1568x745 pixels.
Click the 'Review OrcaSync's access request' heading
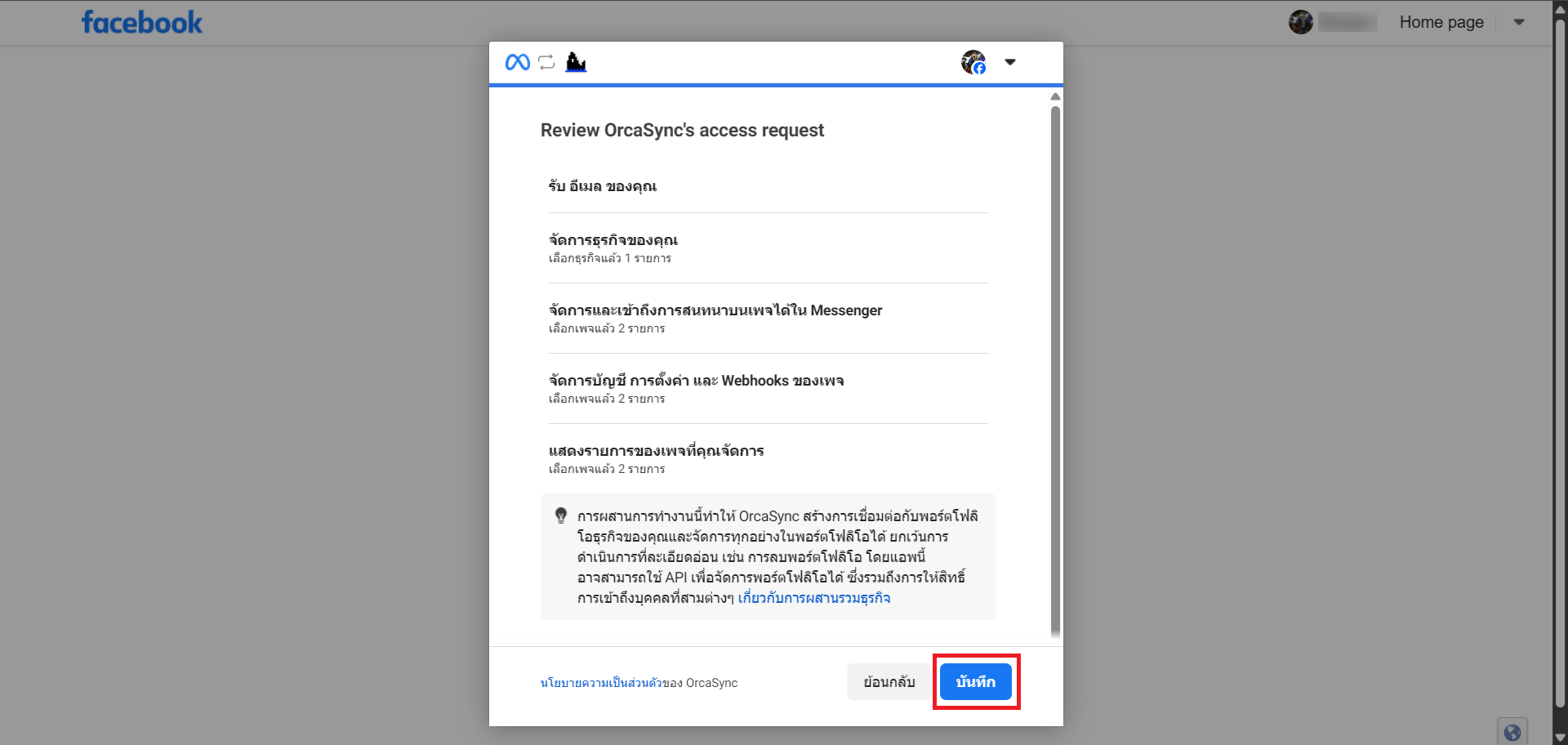(x=682, y=131)
